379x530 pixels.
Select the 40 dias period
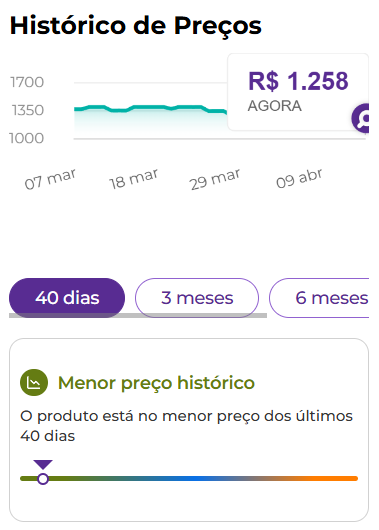pyautogui.click(x=67, y=298)
